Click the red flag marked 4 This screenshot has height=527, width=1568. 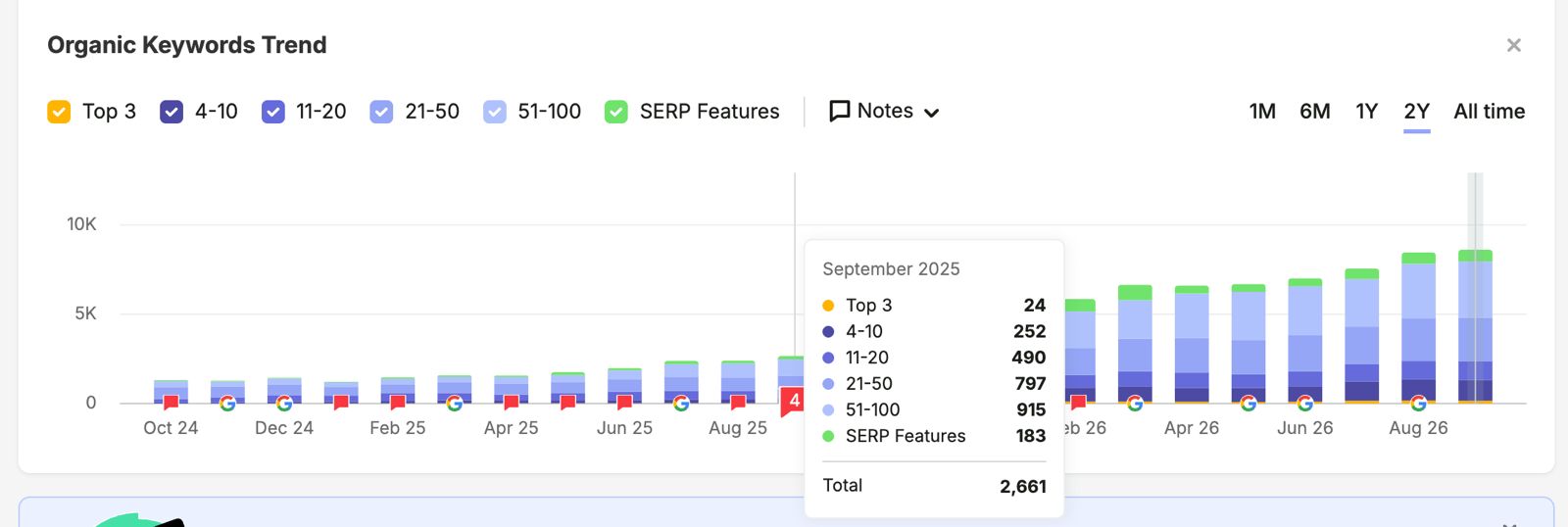792,402
